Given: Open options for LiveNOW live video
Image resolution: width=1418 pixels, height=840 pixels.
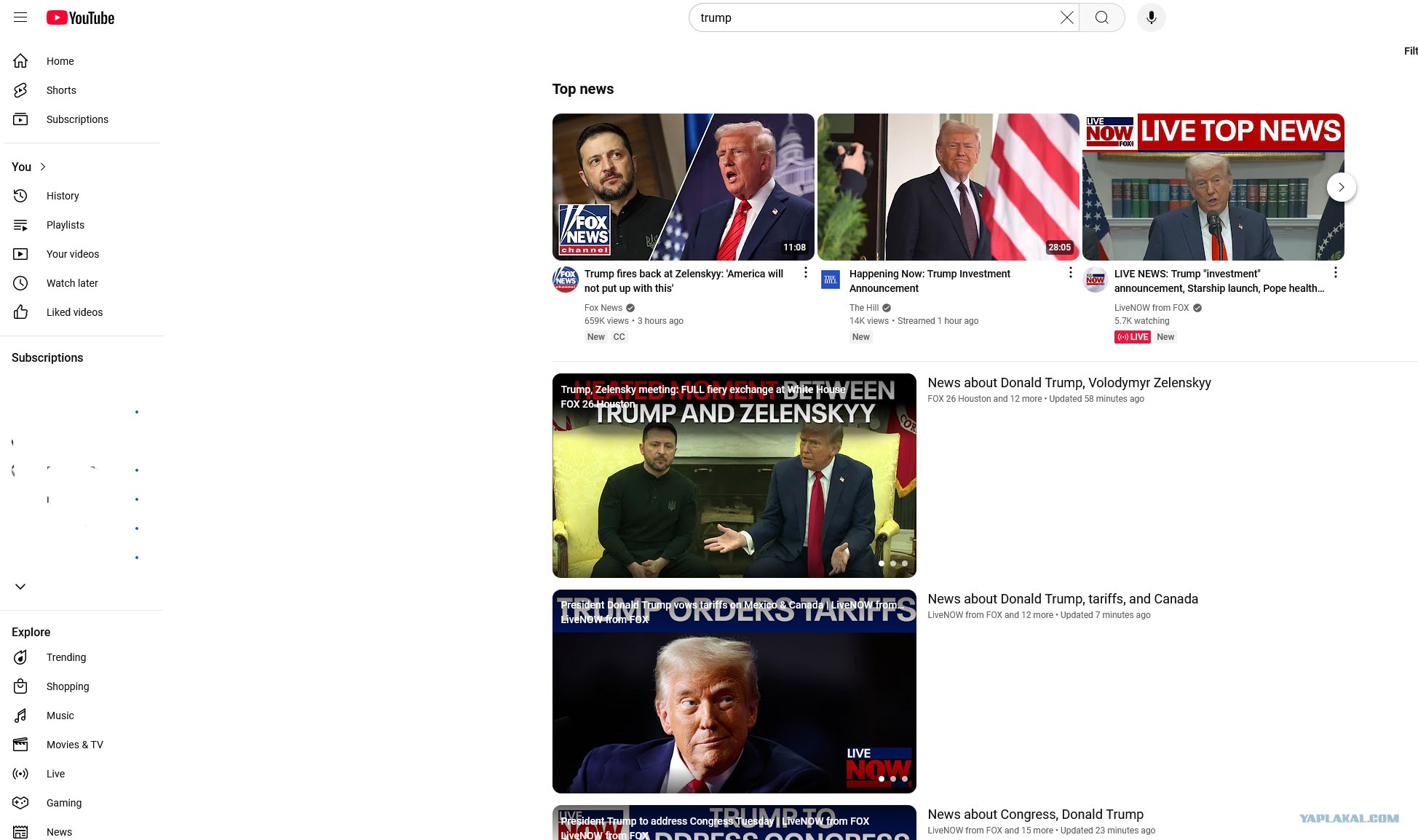Looking at the screenshot, I should pos(1335,272).
